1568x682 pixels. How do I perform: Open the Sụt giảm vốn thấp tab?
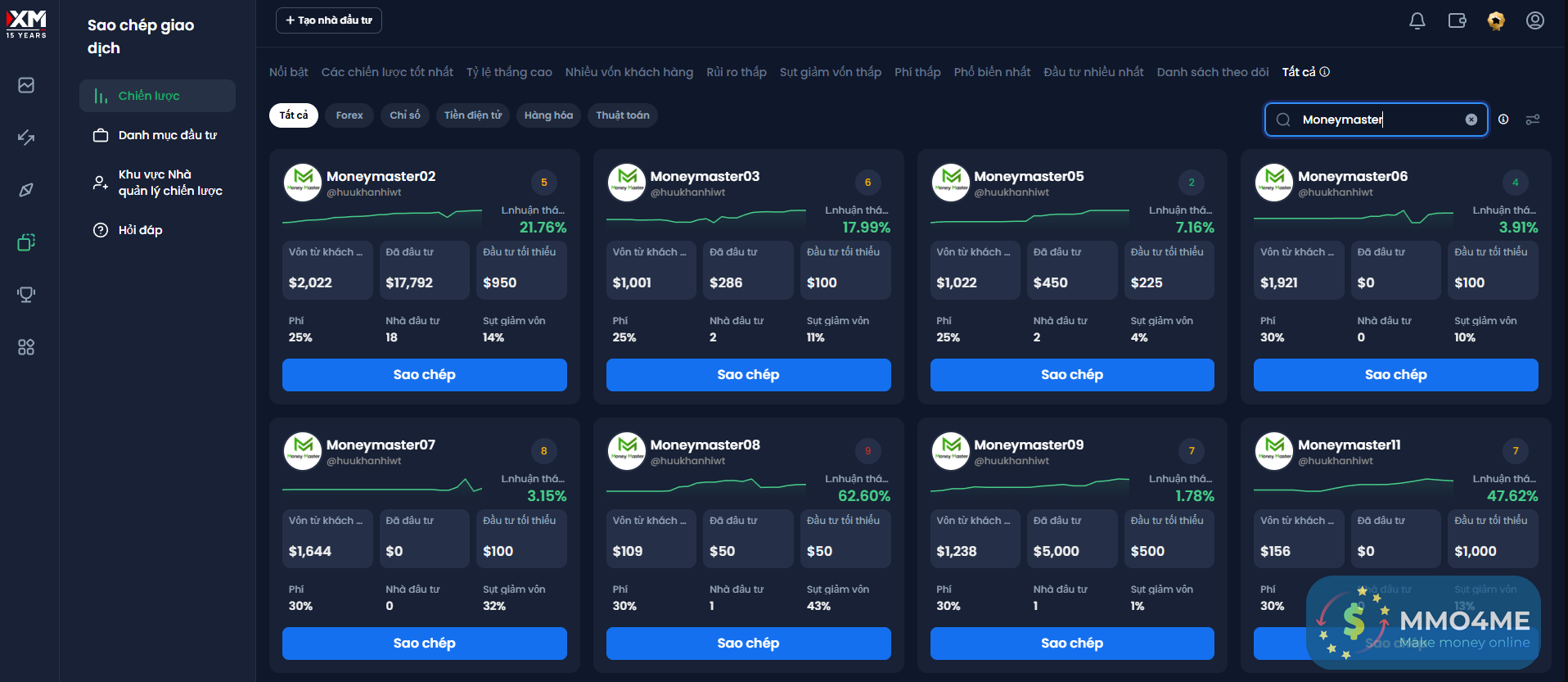click(831, 72)
